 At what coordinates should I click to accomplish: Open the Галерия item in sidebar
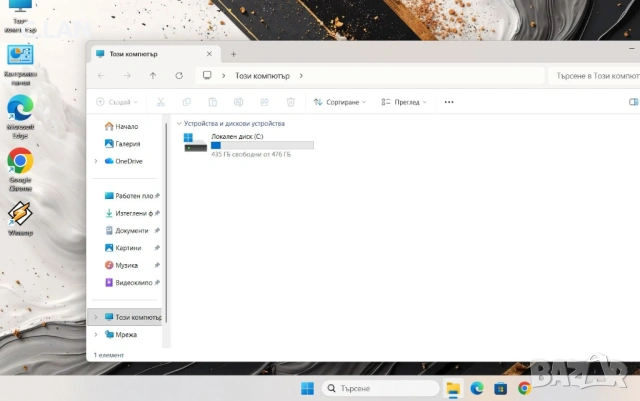(x=126, y=144)
